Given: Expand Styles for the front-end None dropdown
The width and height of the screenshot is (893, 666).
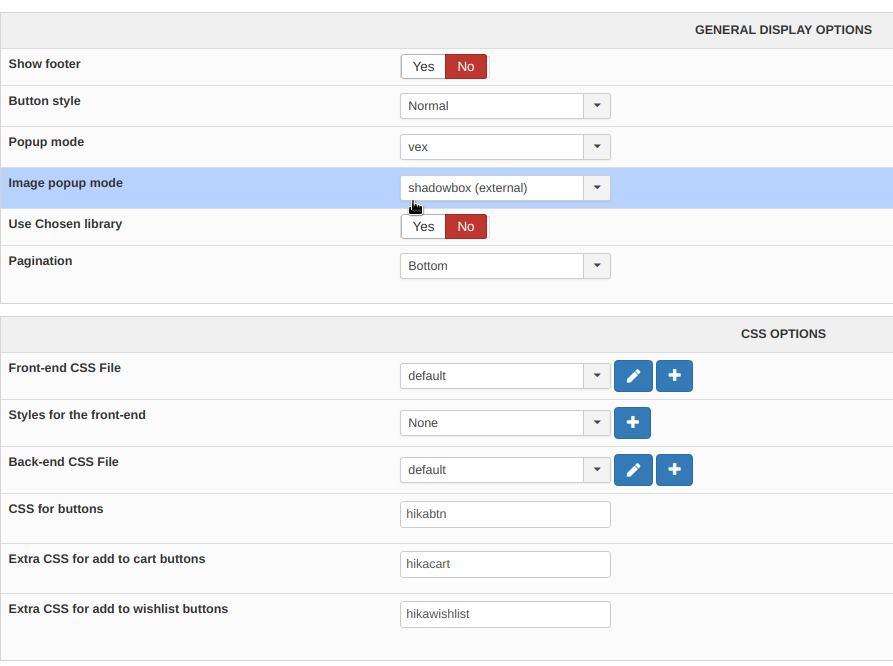Looking at the screenshot, I should coord(505,423).
